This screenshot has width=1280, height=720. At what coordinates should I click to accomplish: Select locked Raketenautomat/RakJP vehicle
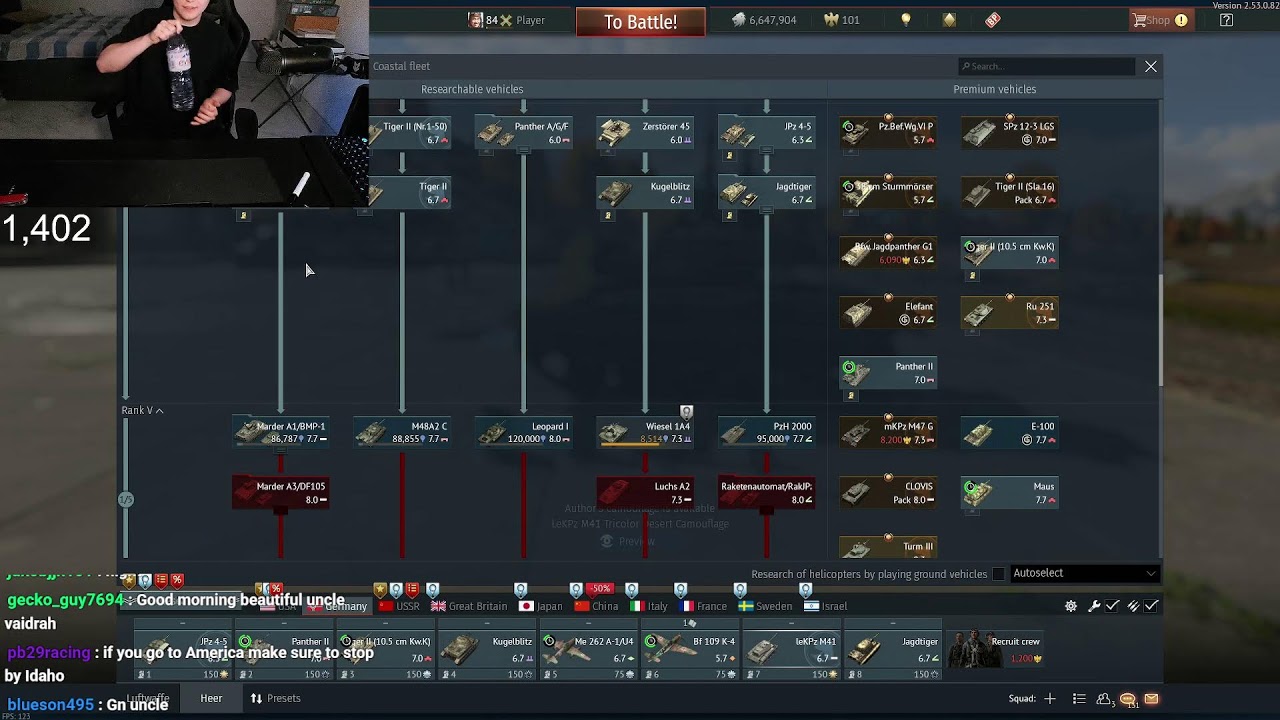tap(766, 493)
